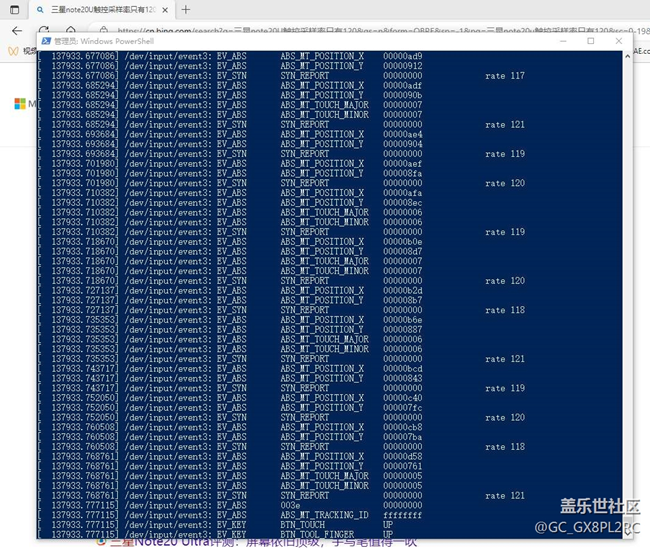Viewport: 650px width, 548px height.
Task: Close the Windows PowerShell window
Action: click(x=616, y=42)
